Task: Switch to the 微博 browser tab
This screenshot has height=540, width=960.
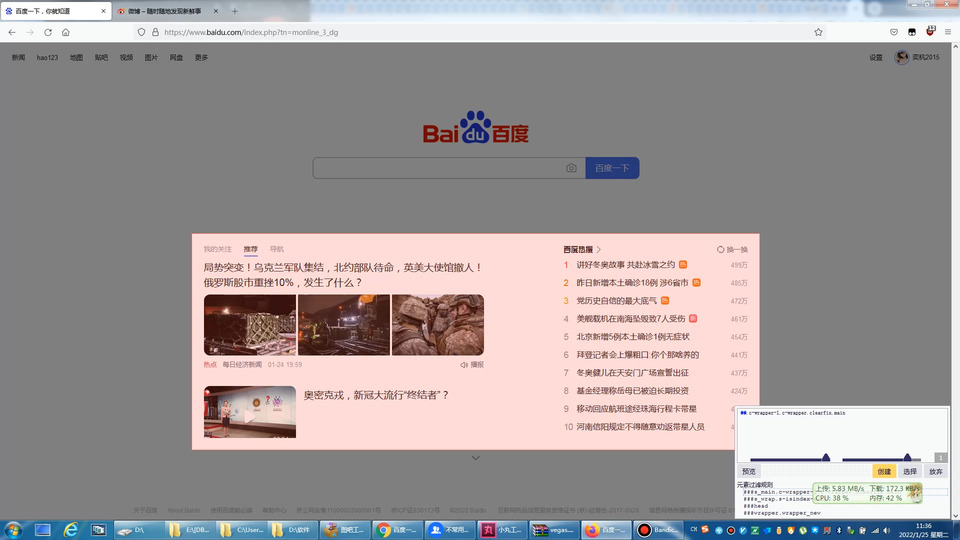Action: [x=165, y=11]
